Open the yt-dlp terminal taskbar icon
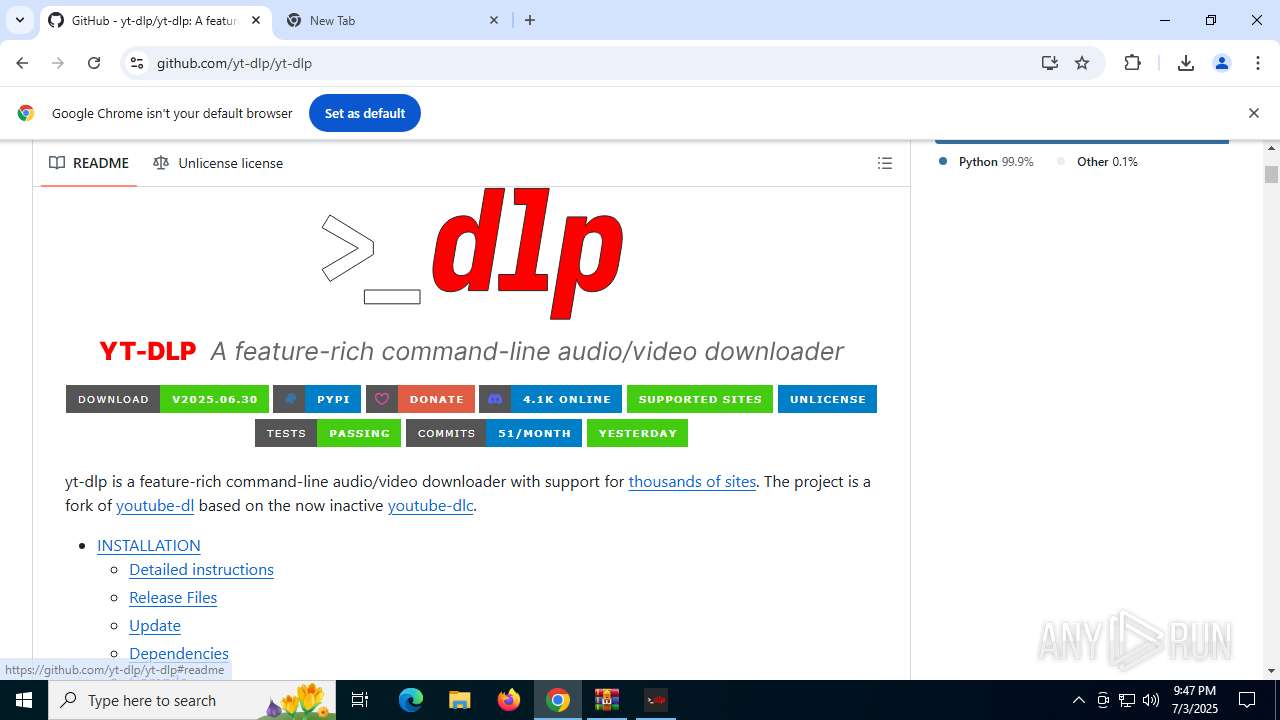 (x=655, y=700)
